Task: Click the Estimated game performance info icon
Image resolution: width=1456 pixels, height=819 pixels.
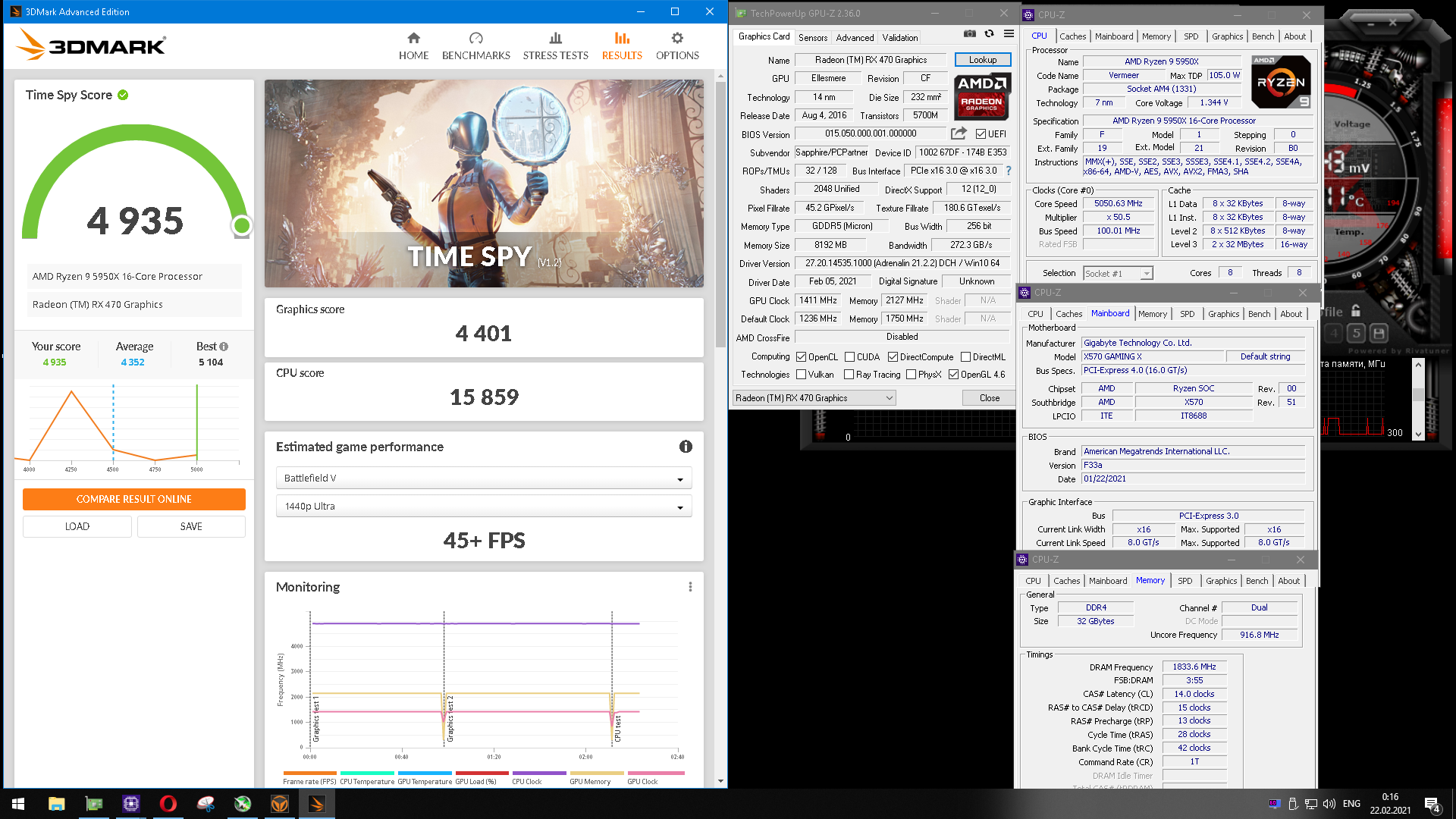Action: click(x=686, y=447)
